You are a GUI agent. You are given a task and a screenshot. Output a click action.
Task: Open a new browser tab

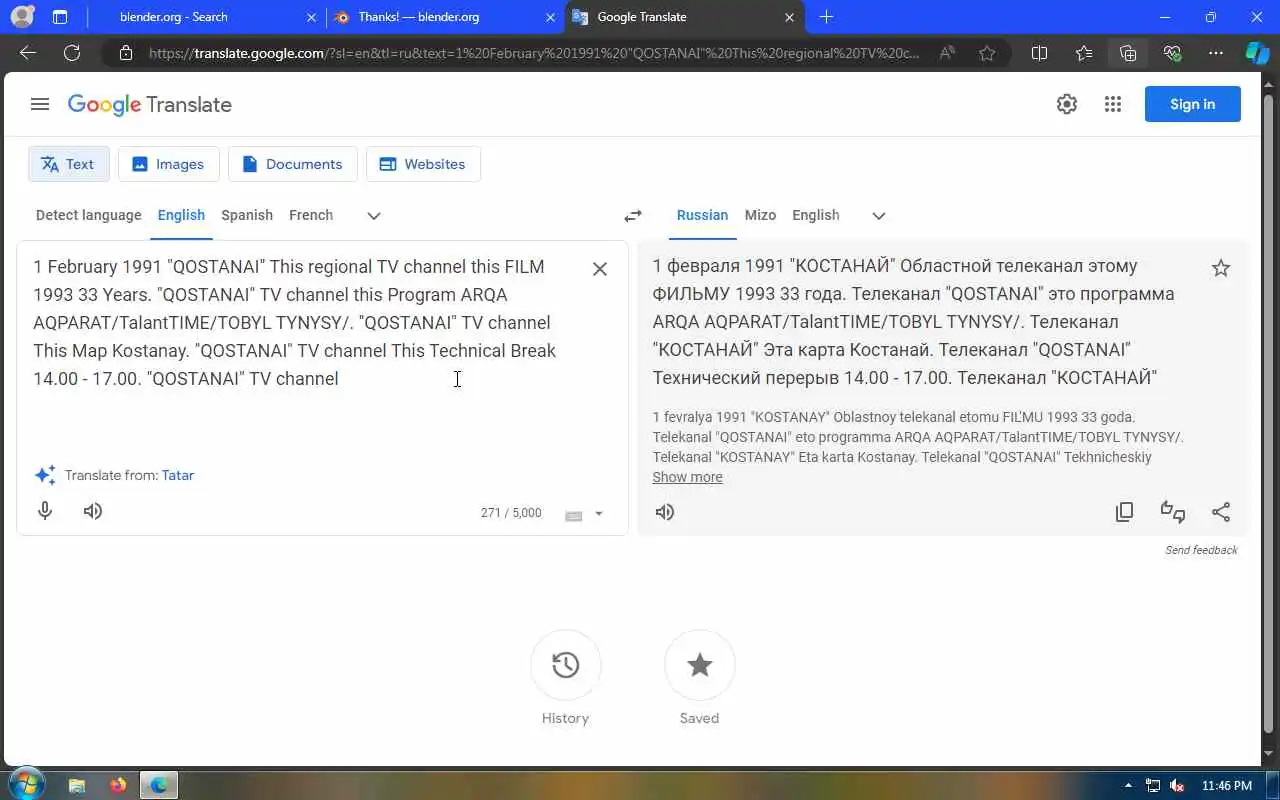click(826, 17)
